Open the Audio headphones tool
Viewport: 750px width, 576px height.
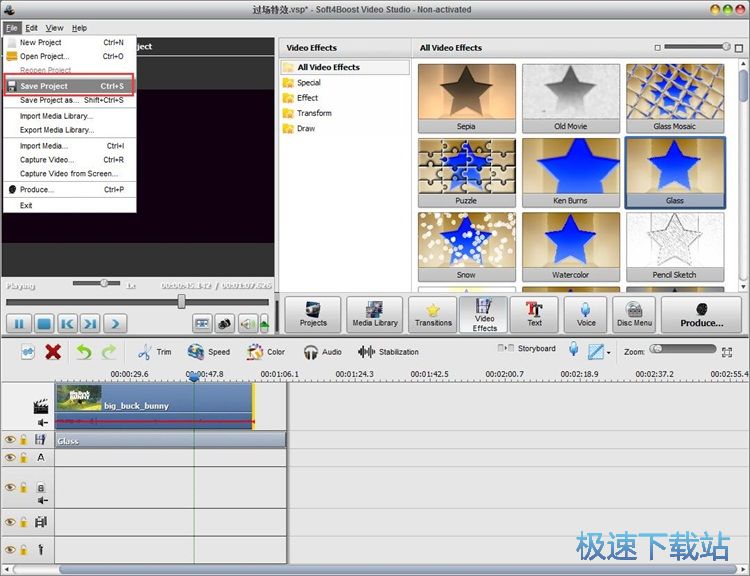click(322, 352)
